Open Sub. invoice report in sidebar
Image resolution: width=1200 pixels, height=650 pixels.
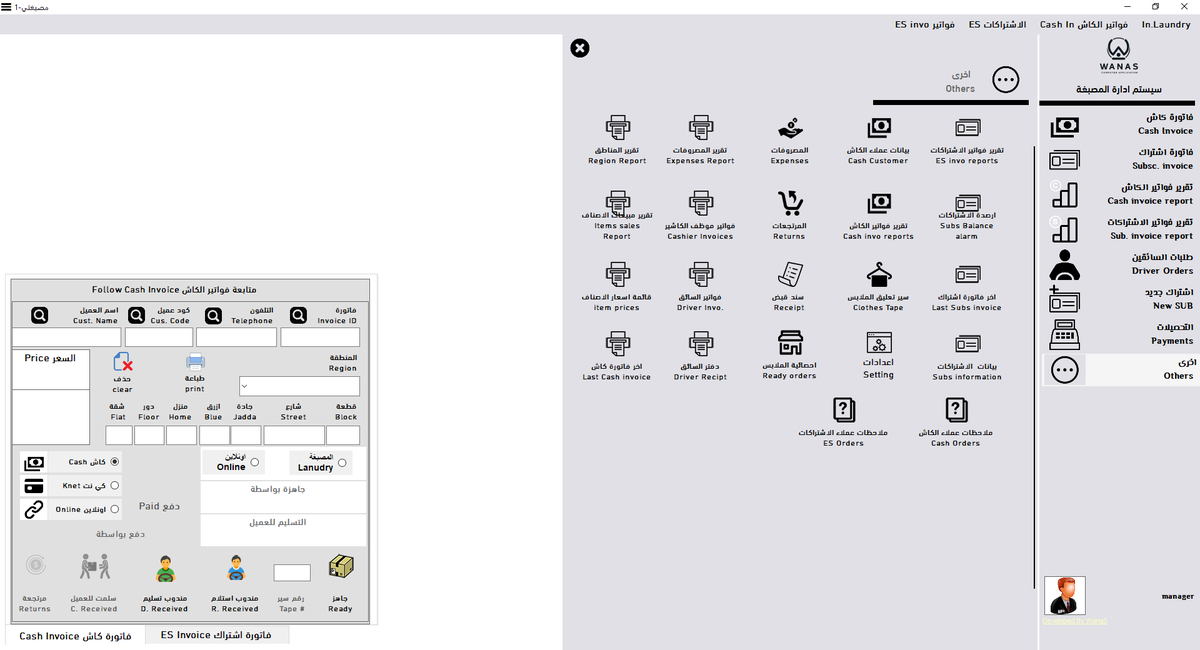coord(1120,229)
